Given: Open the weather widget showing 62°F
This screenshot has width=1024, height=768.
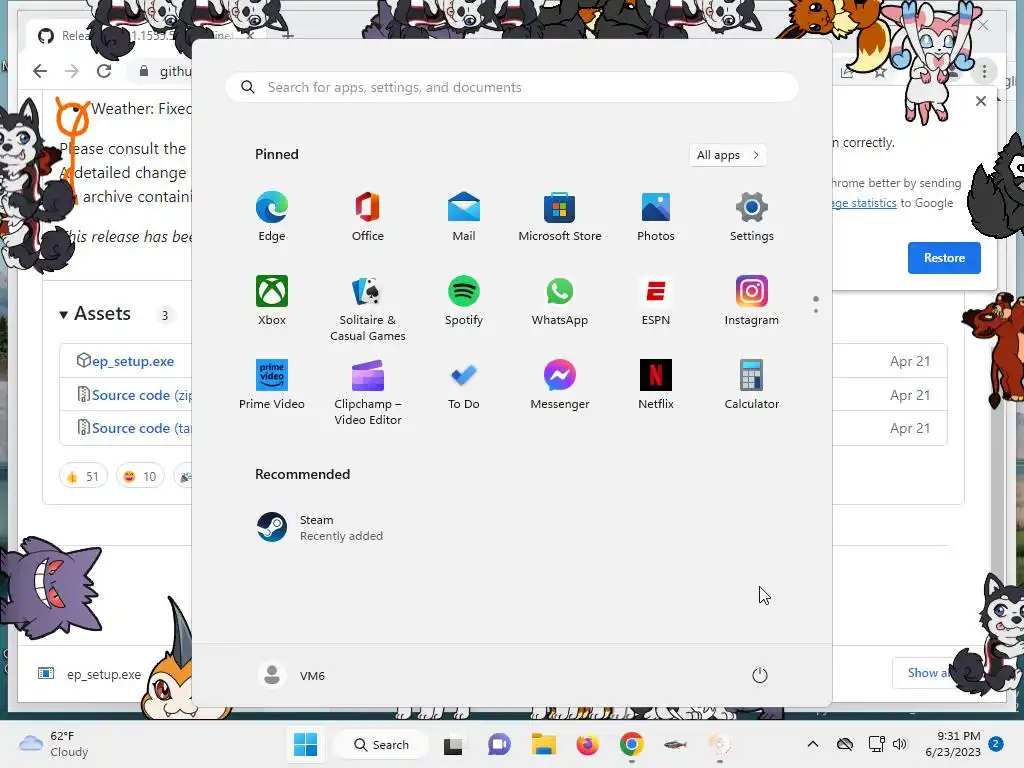Looking at the screenshot, I should pyautogui.click(x=54, y=744).
